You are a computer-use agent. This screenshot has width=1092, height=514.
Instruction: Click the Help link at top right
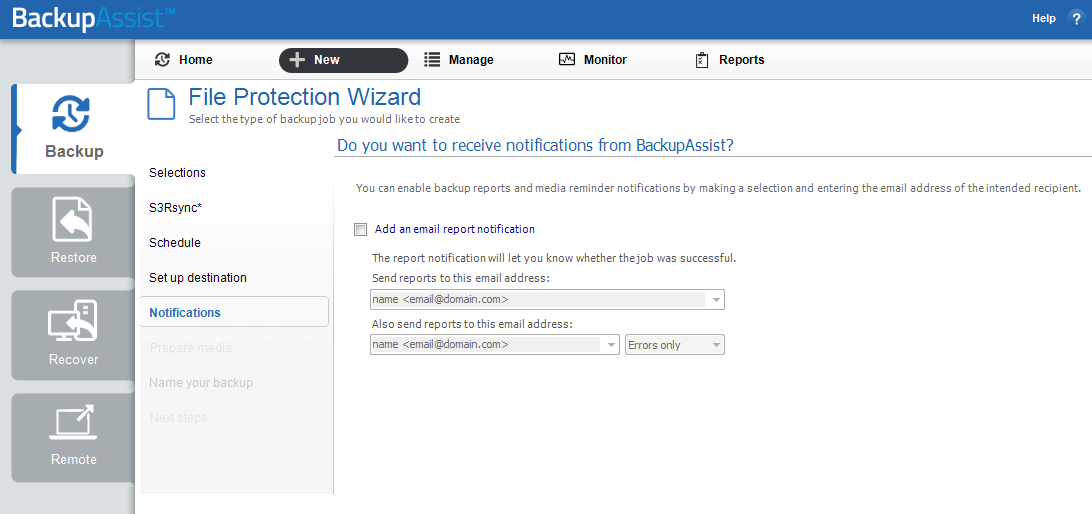click(x=1043, y=19)
